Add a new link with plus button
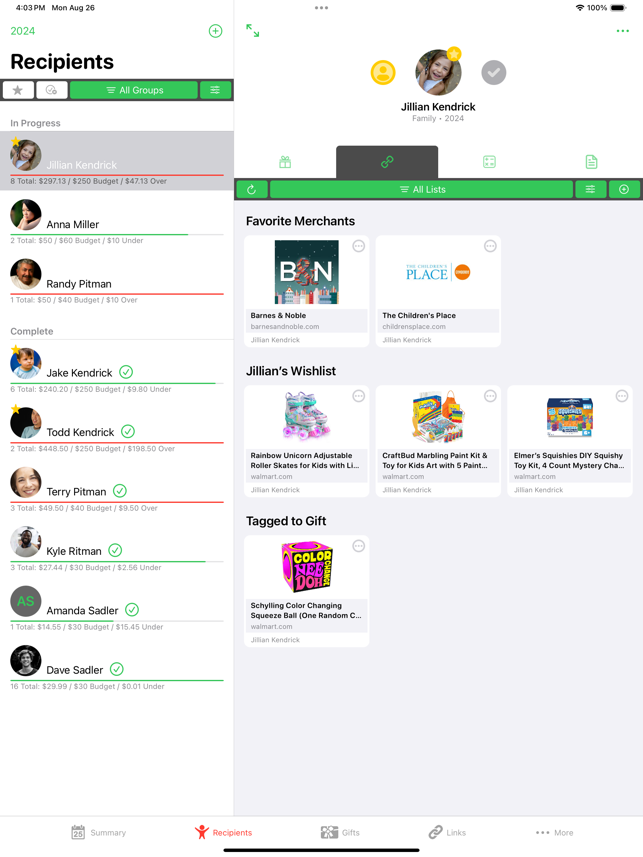This screenshot has width=643, height=857. [x=624, y=190]
